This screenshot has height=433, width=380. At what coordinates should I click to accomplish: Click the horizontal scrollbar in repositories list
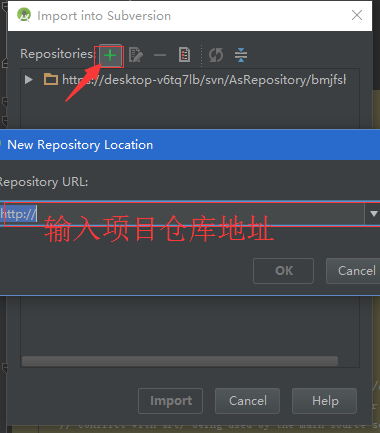tap(180, 361)
